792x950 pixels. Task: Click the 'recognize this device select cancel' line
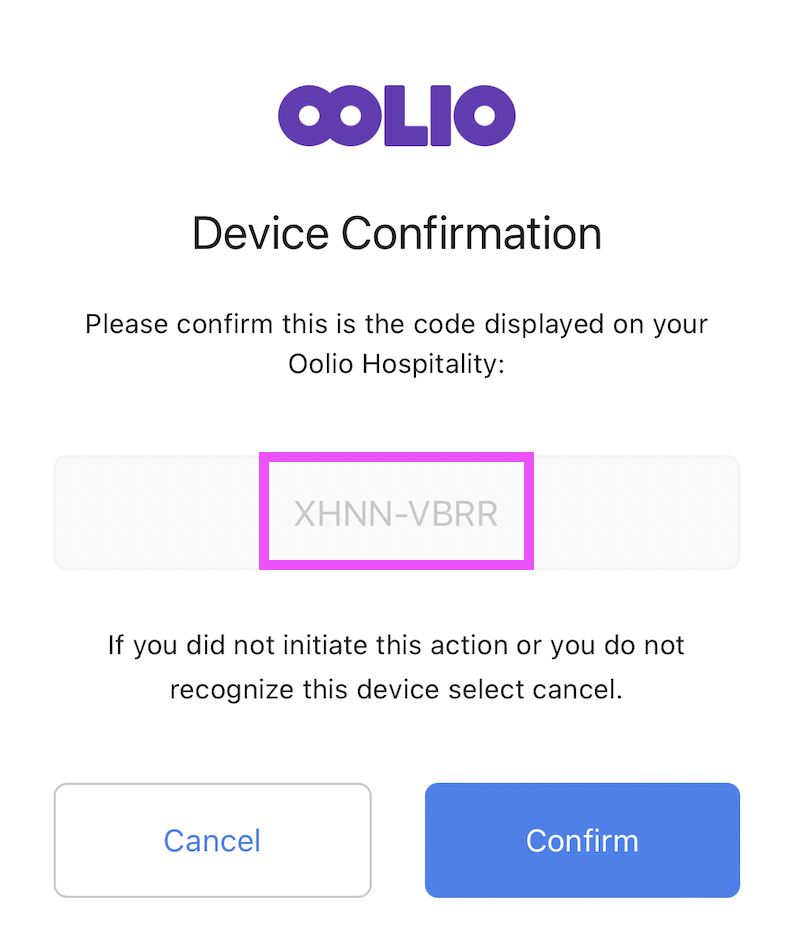[x=396, y=689]
